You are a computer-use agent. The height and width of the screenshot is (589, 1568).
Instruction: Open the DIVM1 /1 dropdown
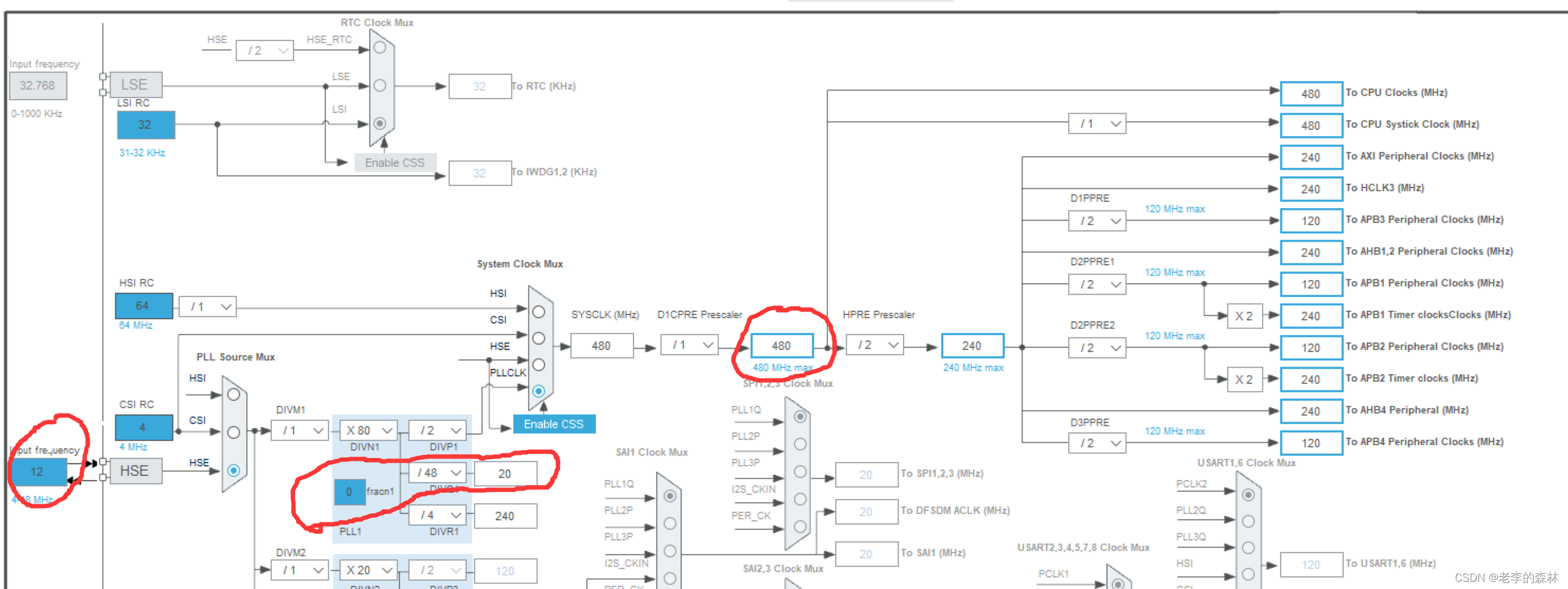click(300, 431)
